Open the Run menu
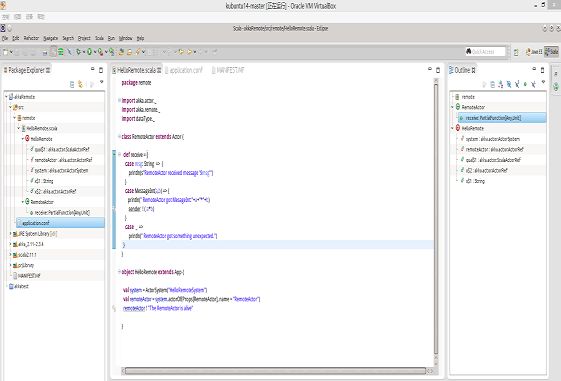Viewport: 561px width, 381px height. tap(111, 38)
